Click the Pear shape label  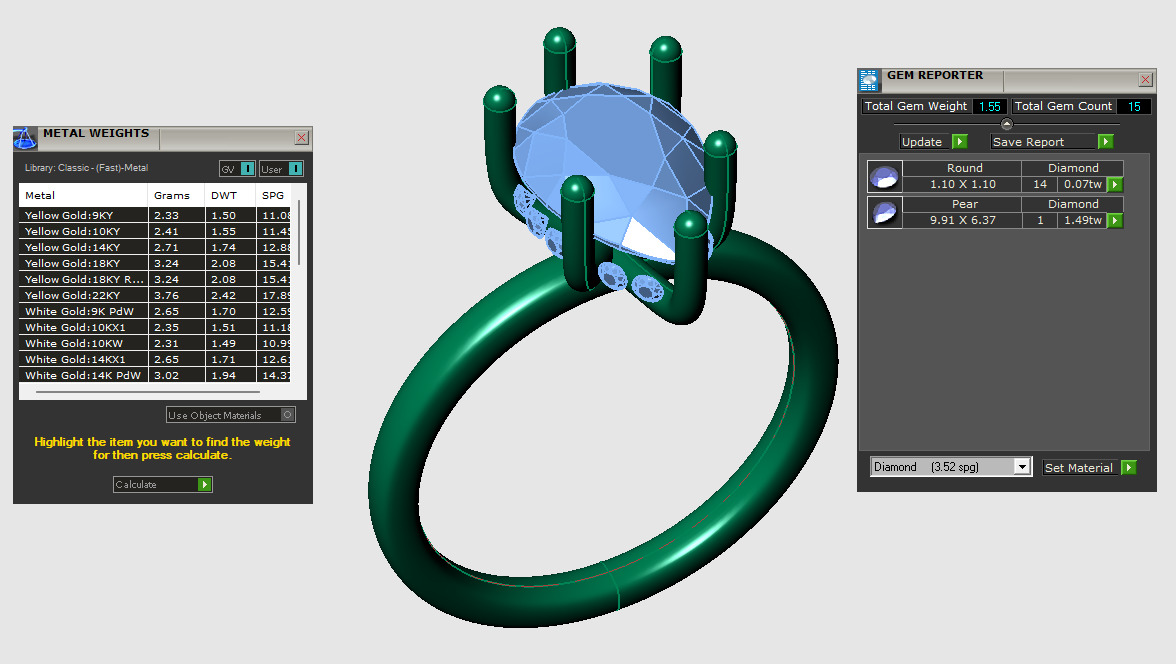click(962, 204)
